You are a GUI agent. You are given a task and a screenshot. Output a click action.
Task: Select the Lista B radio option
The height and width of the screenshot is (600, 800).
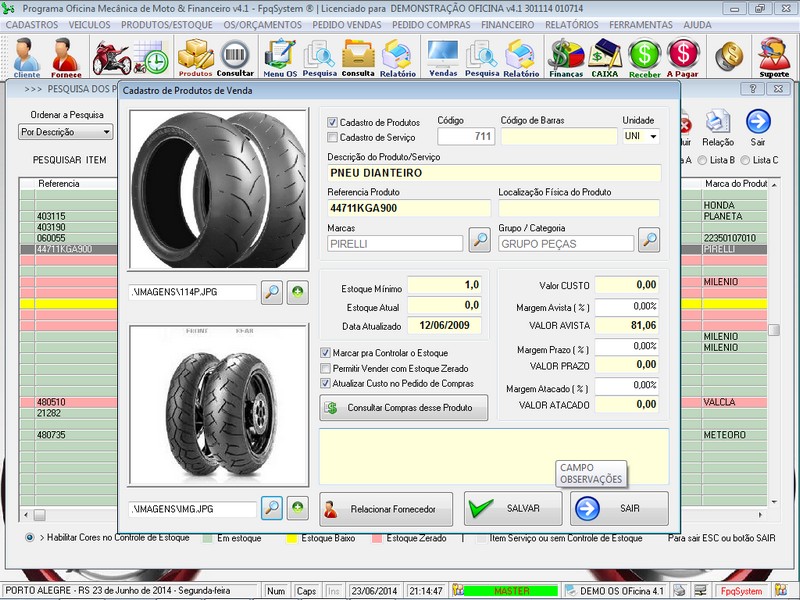coord(703,160)
